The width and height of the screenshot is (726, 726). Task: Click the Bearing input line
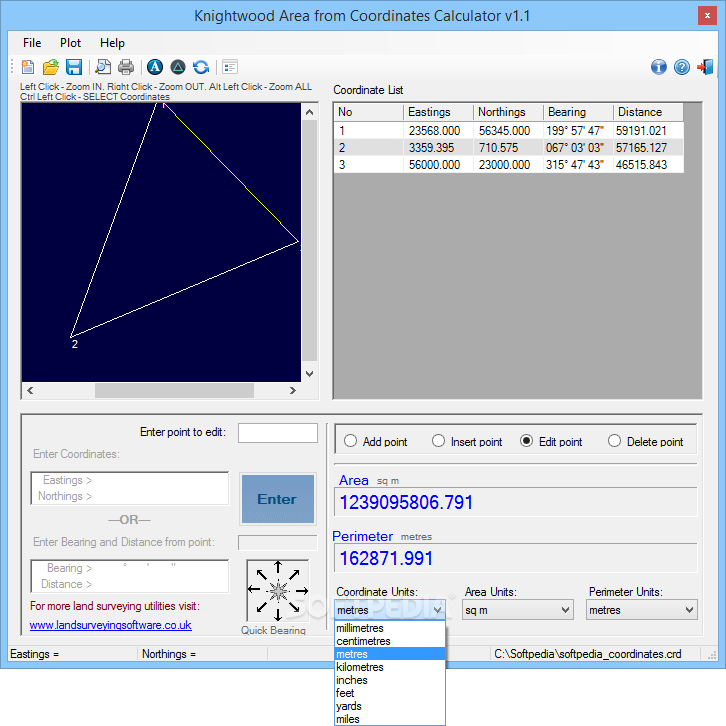tap(130, 568)
